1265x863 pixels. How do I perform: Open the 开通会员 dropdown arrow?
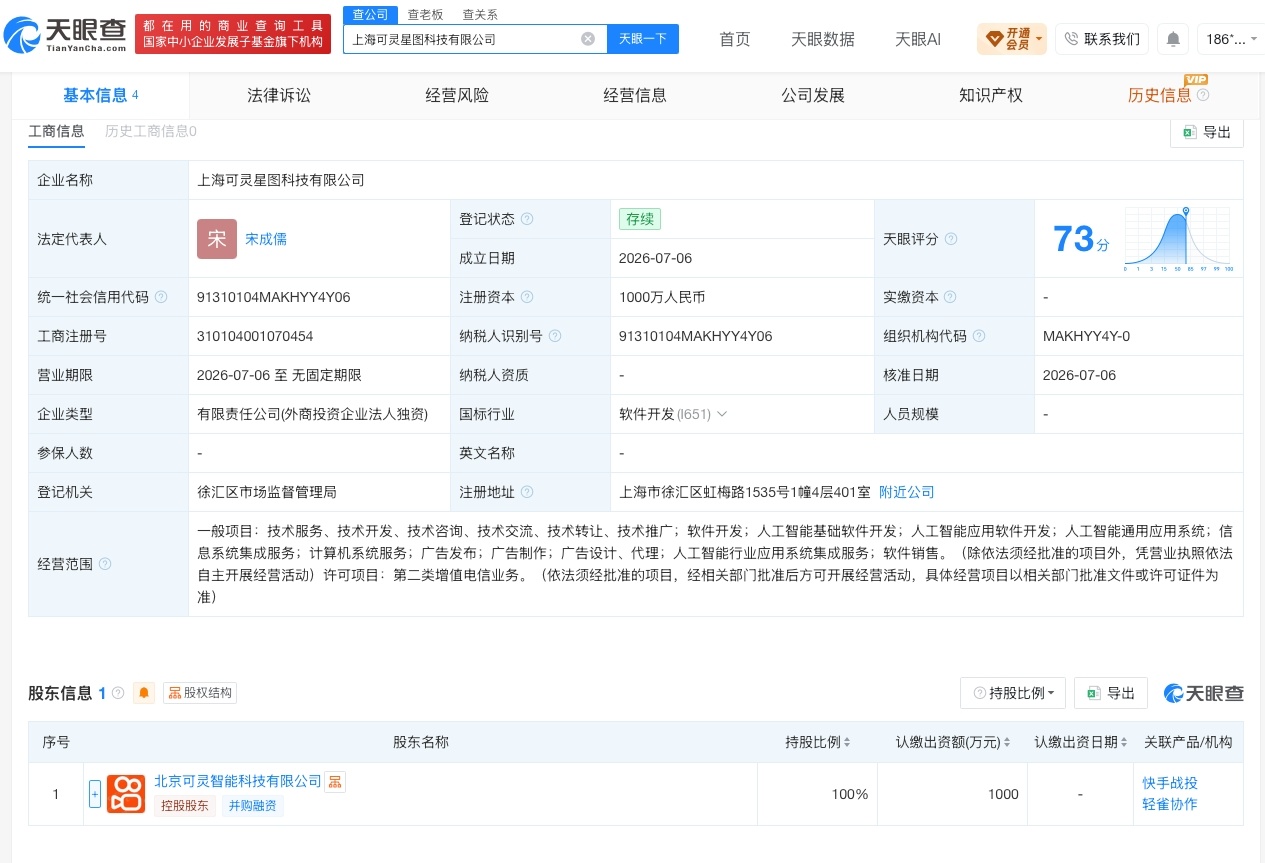1040,39
